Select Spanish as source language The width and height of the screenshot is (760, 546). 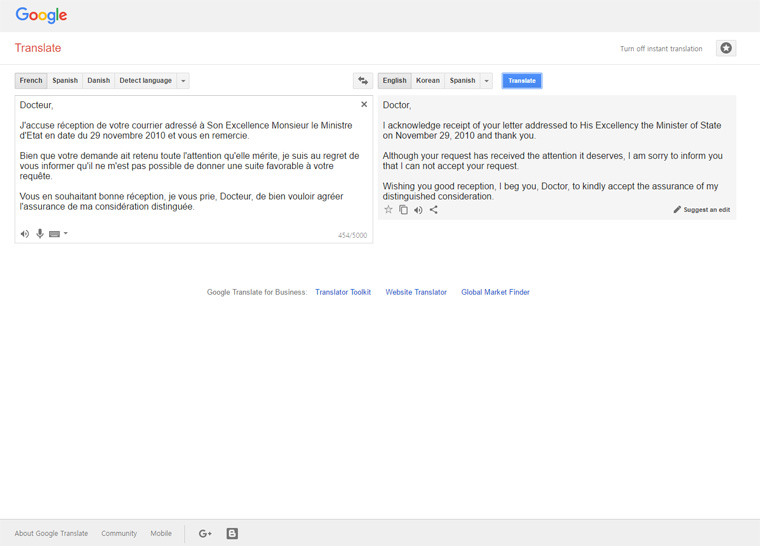65,80
